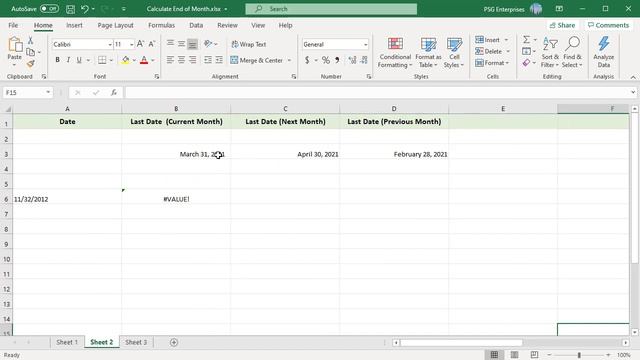The width and height of the screenshot is (640, 360).
Task: Click the Accounting dollar format icon
Action: (x=307, y=60)
